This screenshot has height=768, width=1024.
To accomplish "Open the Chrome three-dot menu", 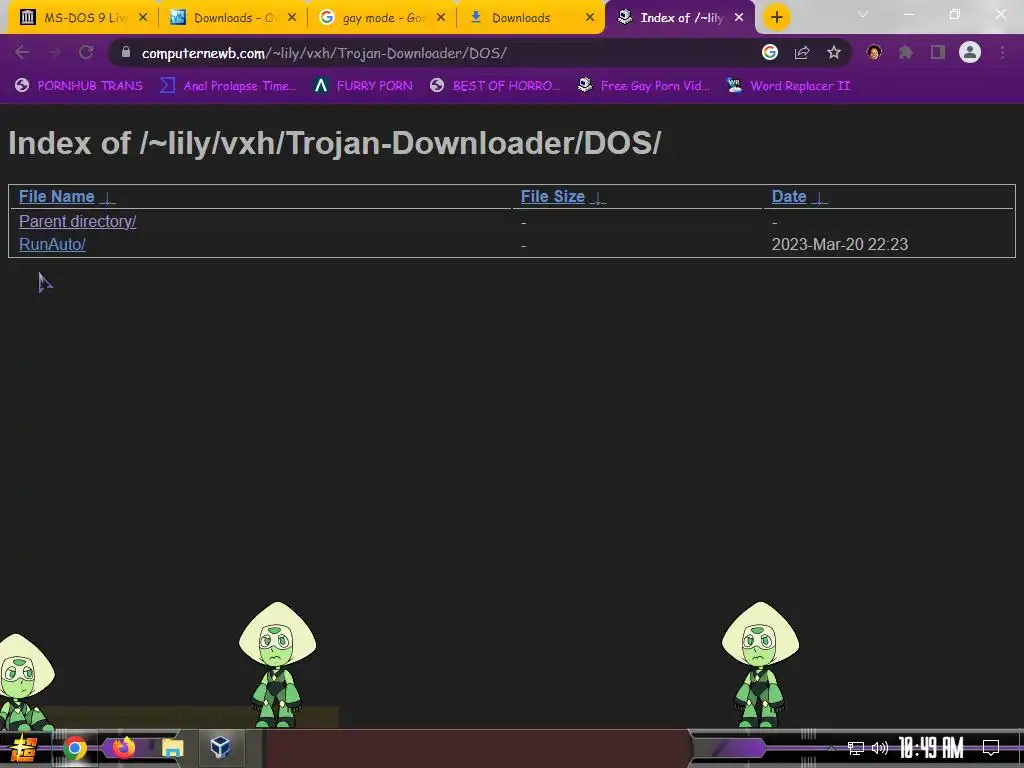I will click(1002, 52).
